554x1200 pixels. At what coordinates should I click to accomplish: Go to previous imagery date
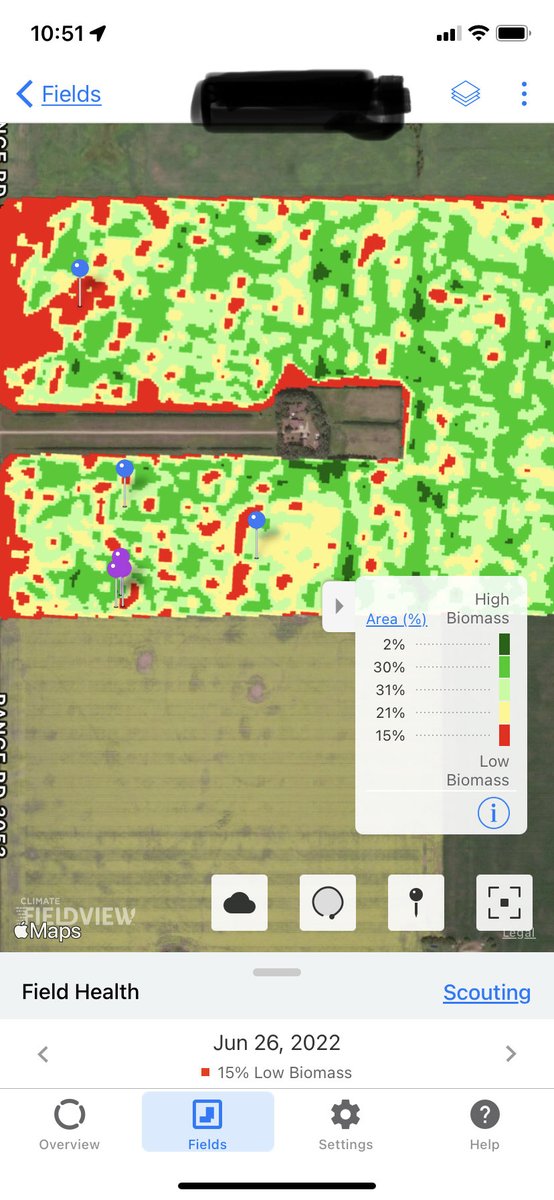[42, 1053]
